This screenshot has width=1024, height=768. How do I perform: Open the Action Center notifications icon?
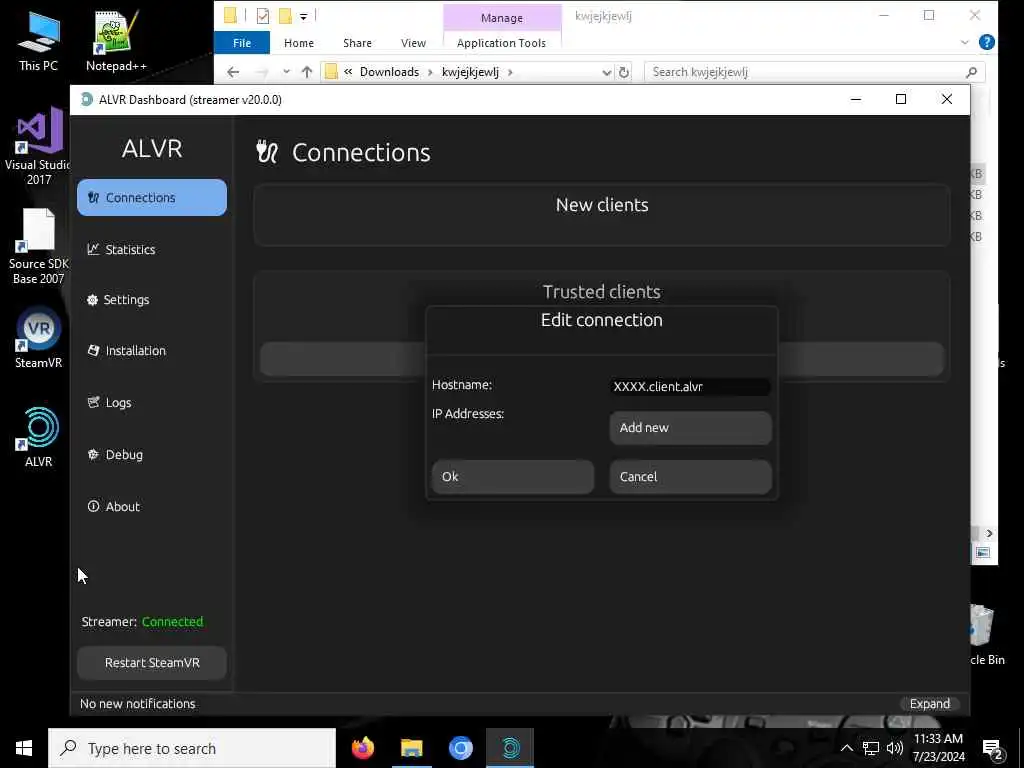(993, 749)
